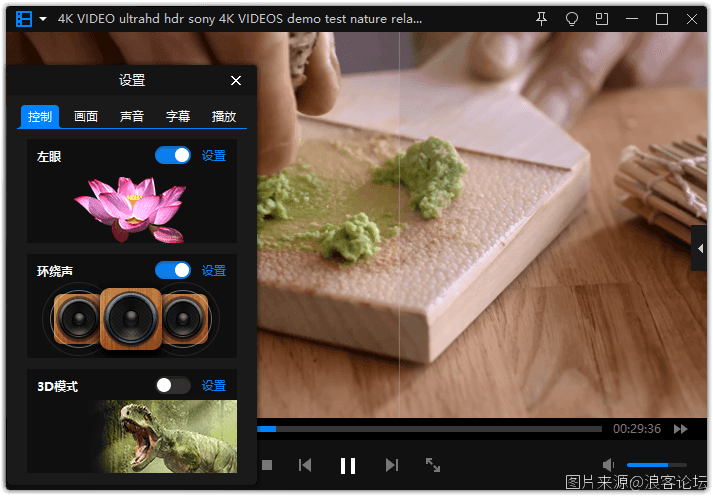Screen dimensions: 713x496
Task: Click the 00:29:36 time display
Action: pyautogui.click(x=637, y=429)
